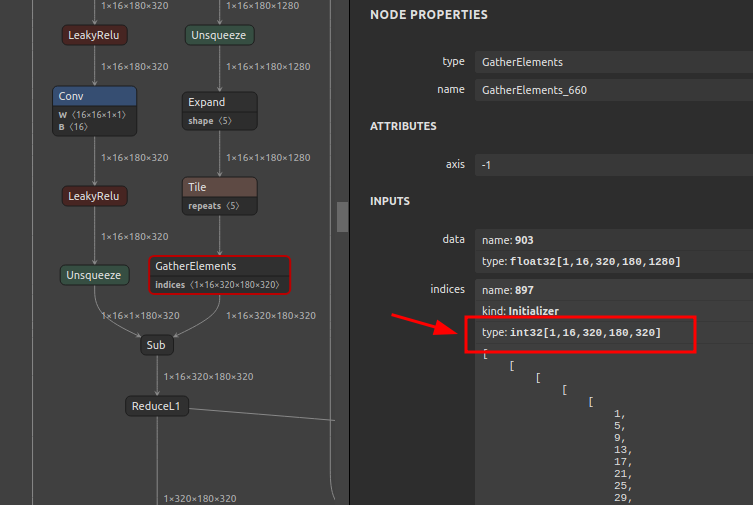This screenshot has width=753, height=505.
Task: Select the Sub node
Action: (x=156, y=345)
